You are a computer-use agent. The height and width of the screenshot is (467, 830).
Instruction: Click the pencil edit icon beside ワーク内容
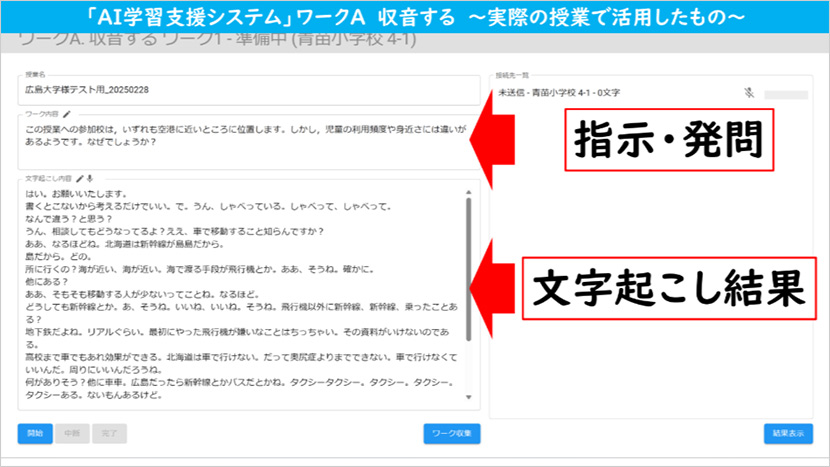(x=67, y=114)
